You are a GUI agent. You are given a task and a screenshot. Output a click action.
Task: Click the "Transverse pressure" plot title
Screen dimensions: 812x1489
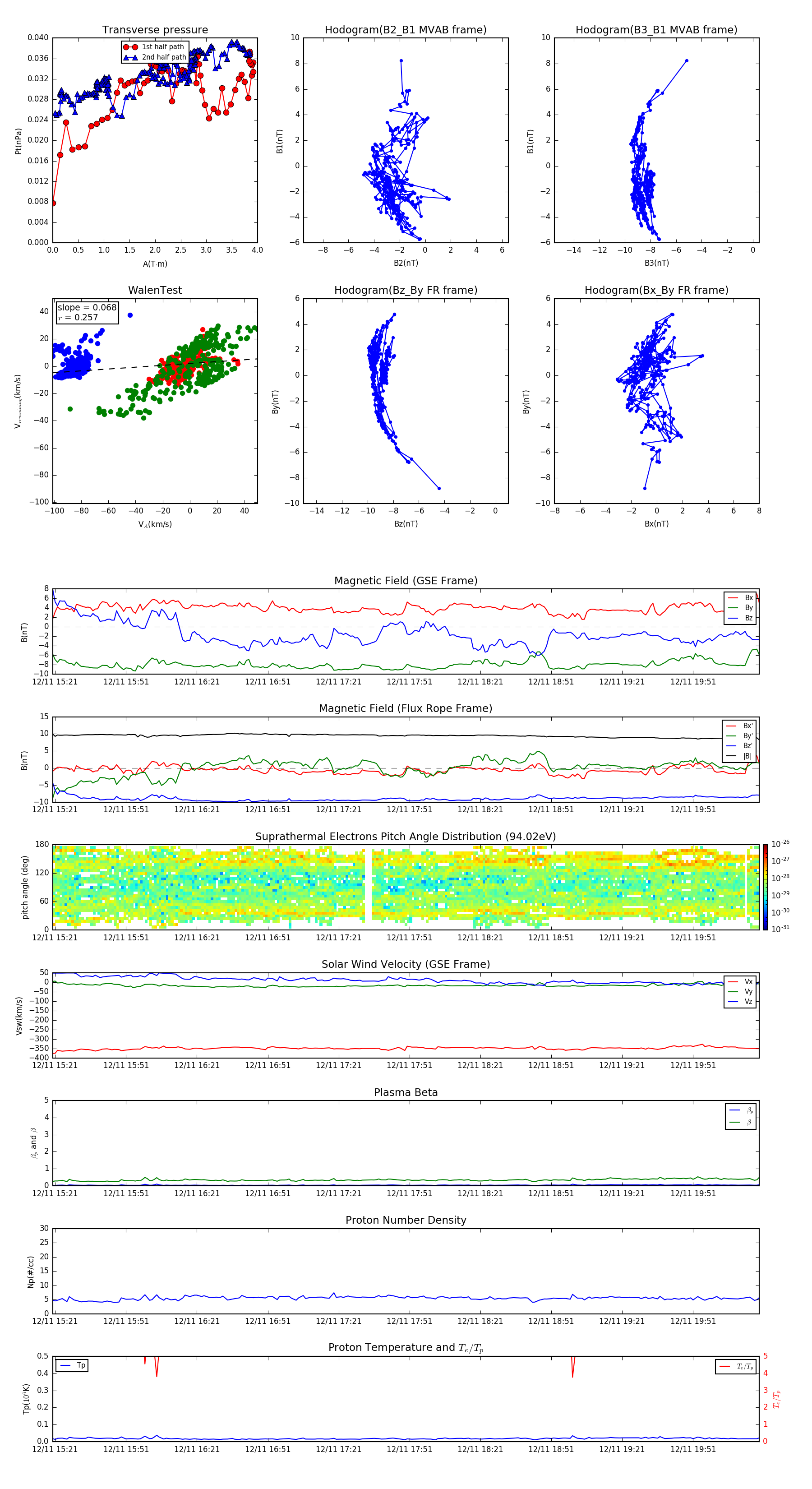point(155,30)
